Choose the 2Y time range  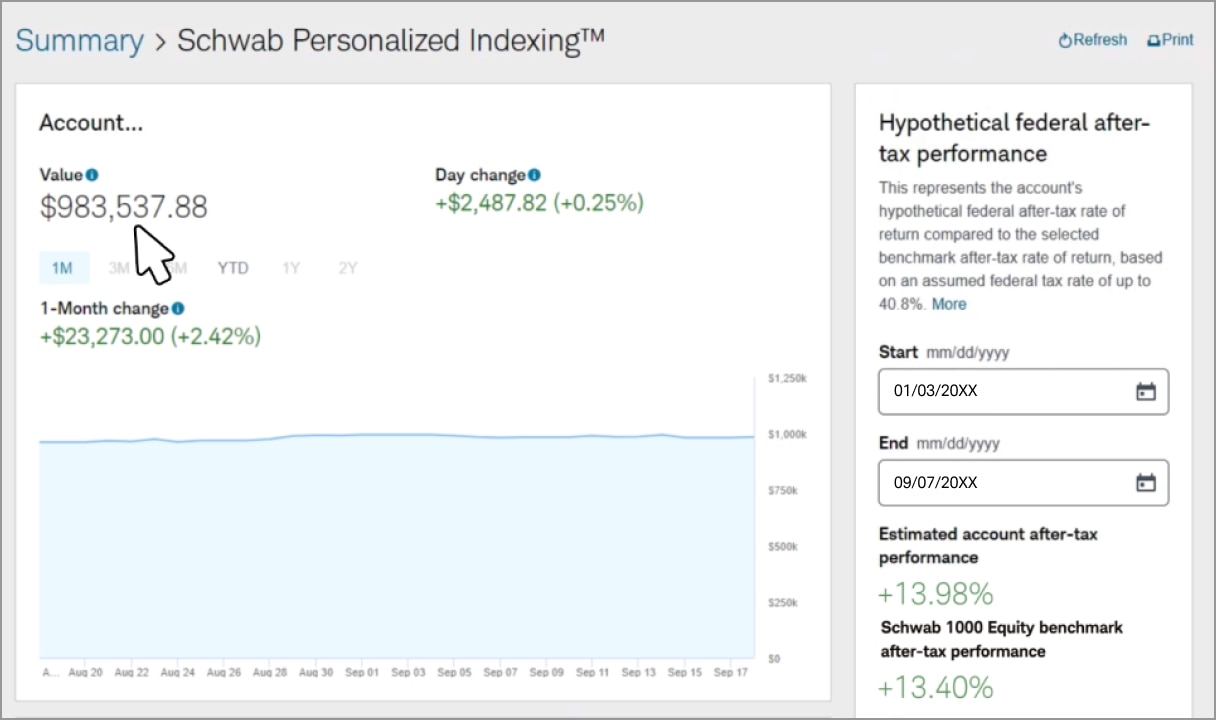(347, 268)
